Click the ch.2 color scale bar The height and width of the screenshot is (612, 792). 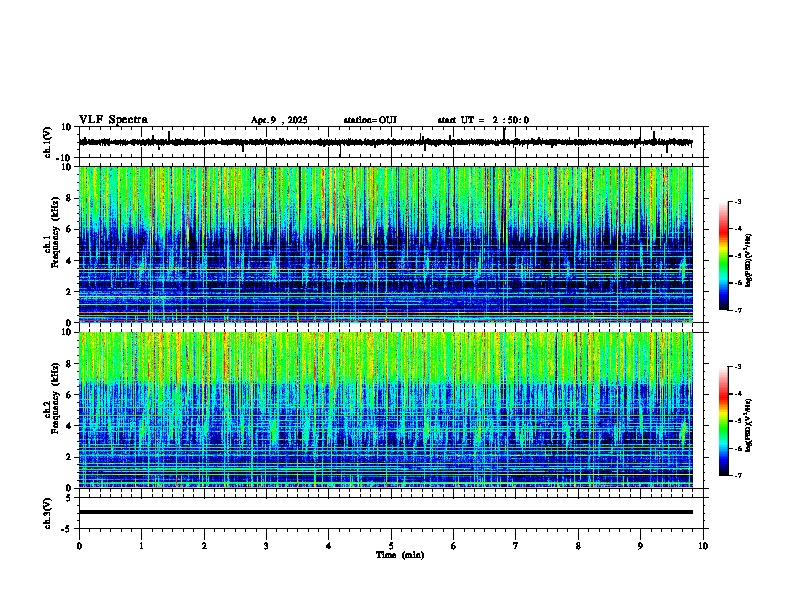724,421
